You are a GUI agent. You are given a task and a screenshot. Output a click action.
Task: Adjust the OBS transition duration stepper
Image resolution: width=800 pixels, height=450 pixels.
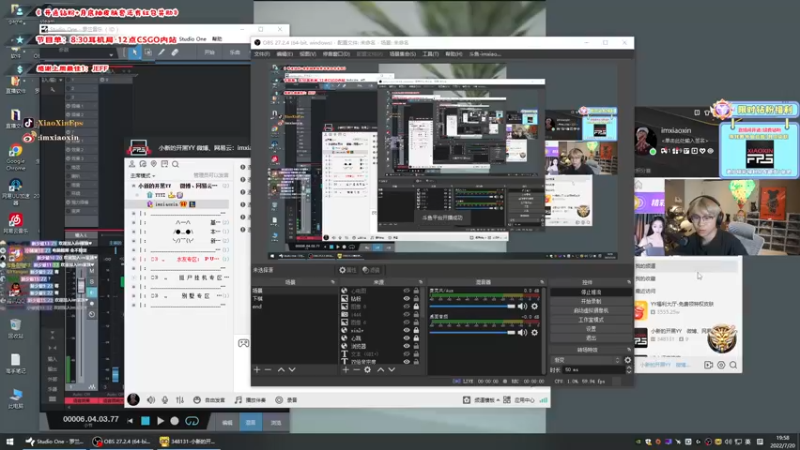click(629, 370)
